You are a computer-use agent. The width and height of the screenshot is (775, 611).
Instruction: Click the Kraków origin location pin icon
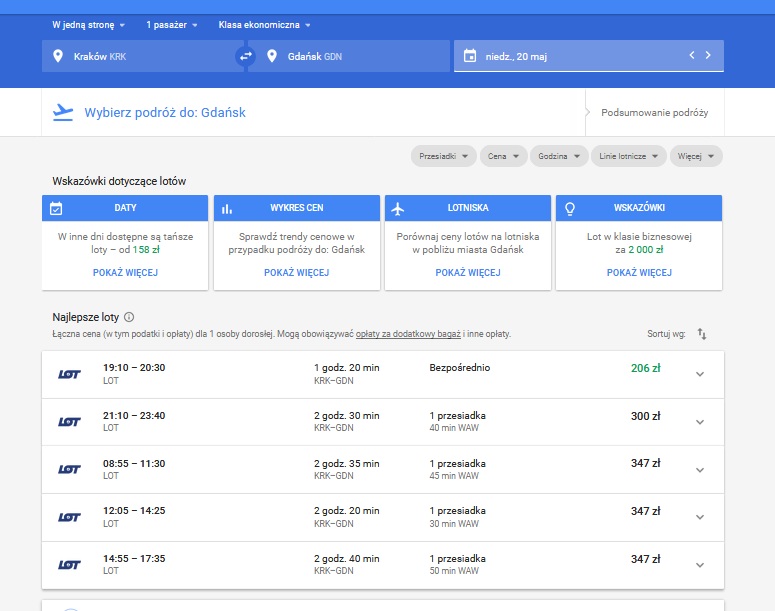58,56
